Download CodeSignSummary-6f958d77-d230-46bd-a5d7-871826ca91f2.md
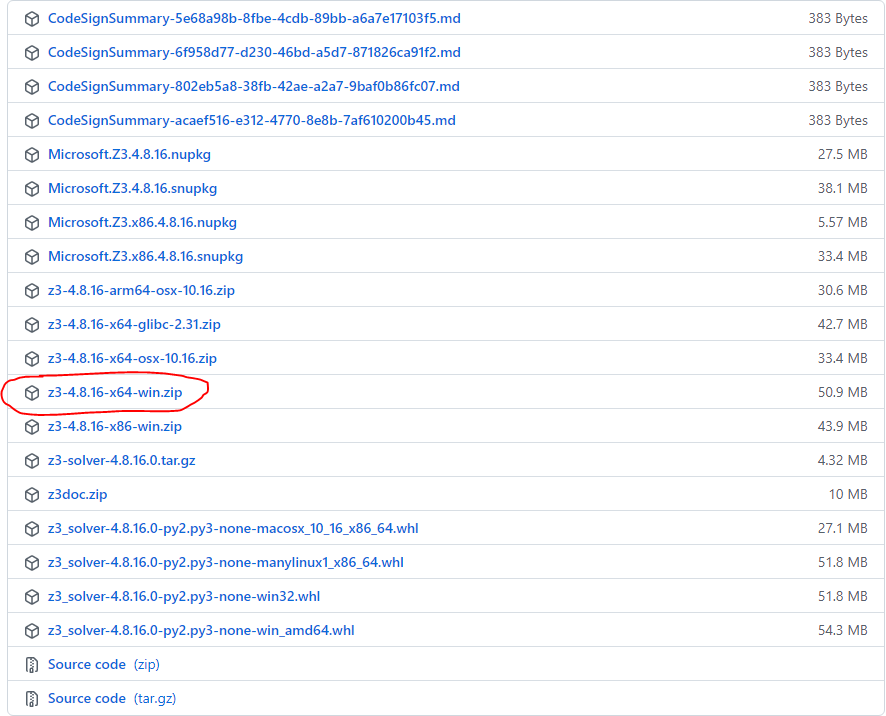The height and width of the screenshot is (716, 886). [254, 52]
